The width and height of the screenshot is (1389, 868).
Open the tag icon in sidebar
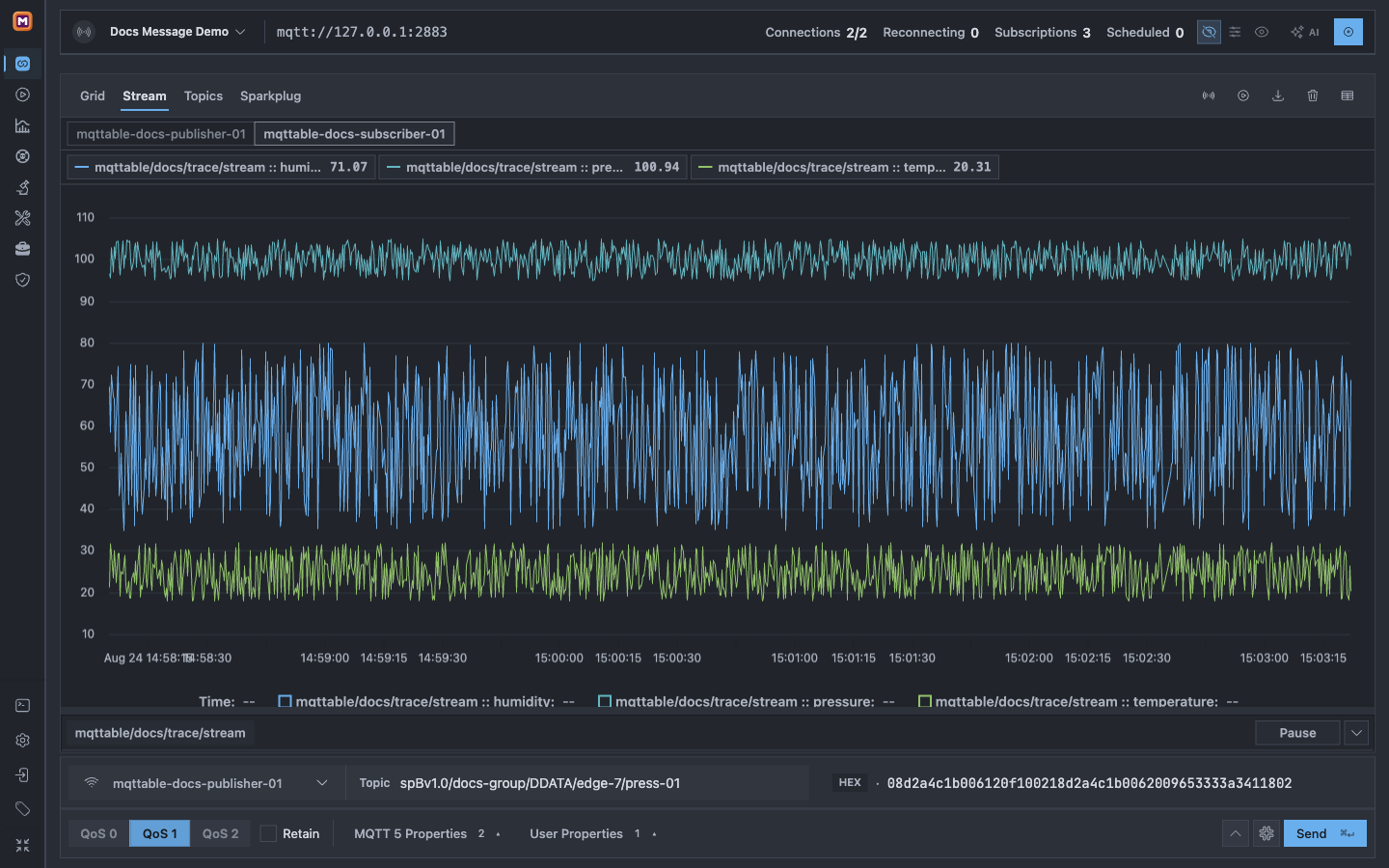22,809
